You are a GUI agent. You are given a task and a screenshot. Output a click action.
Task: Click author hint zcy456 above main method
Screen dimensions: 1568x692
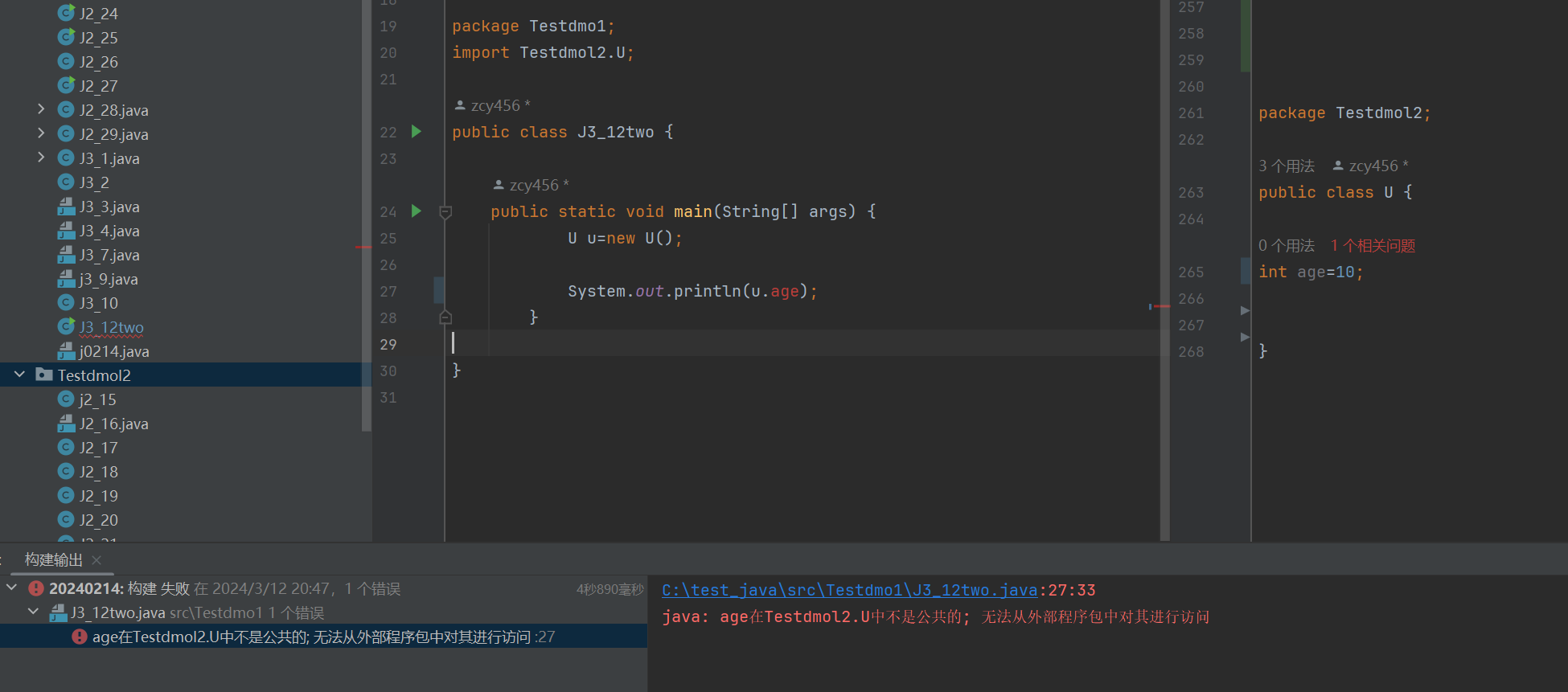pyautogui.click(x=532, y=185)
